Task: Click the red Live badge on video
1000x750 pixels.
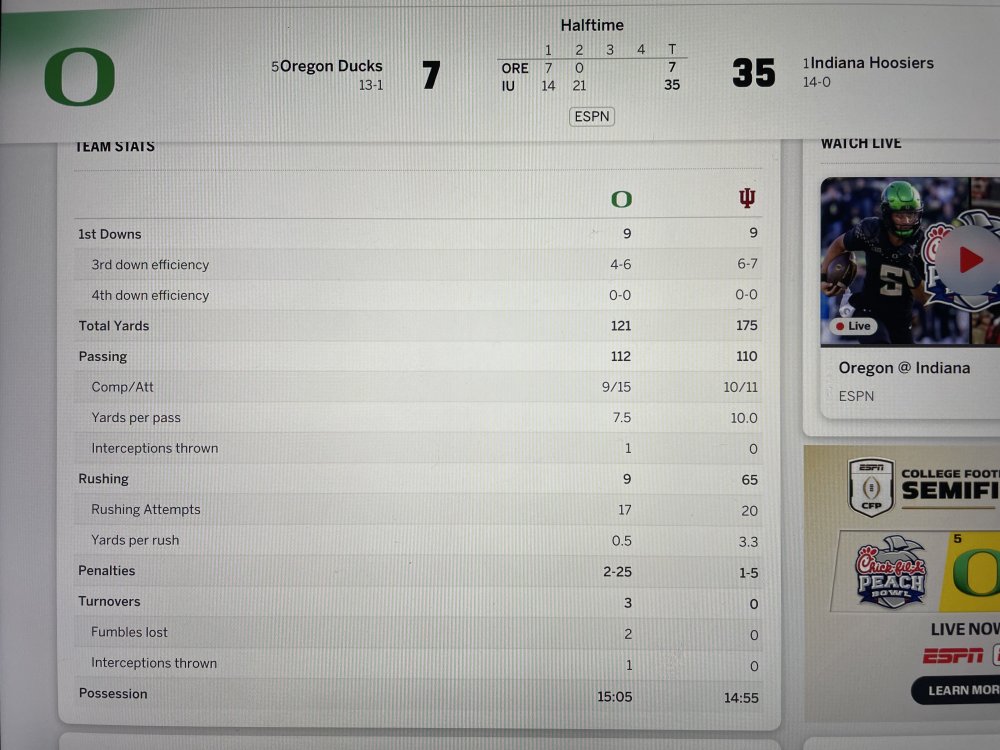Action: (x=852, y=326)
